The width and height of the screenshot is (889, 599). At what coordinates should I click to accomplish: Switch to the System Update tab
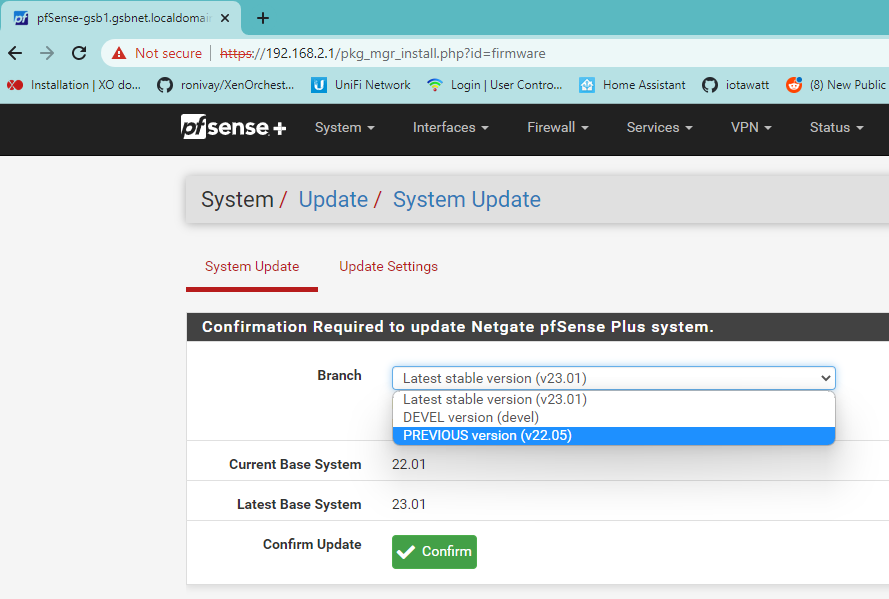[x=252, y=266]
